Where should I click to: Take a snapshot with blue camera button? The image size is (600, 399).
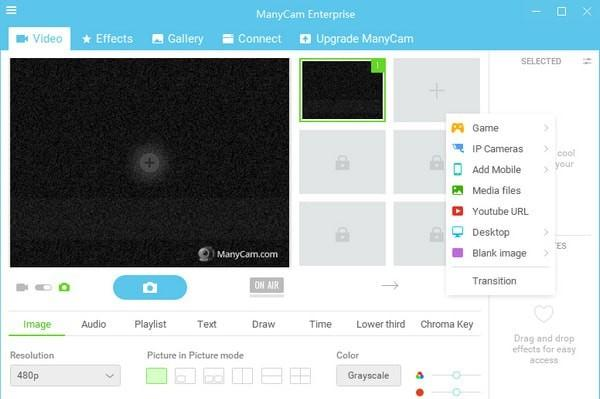pyautogui.click(x=150, y=287)
